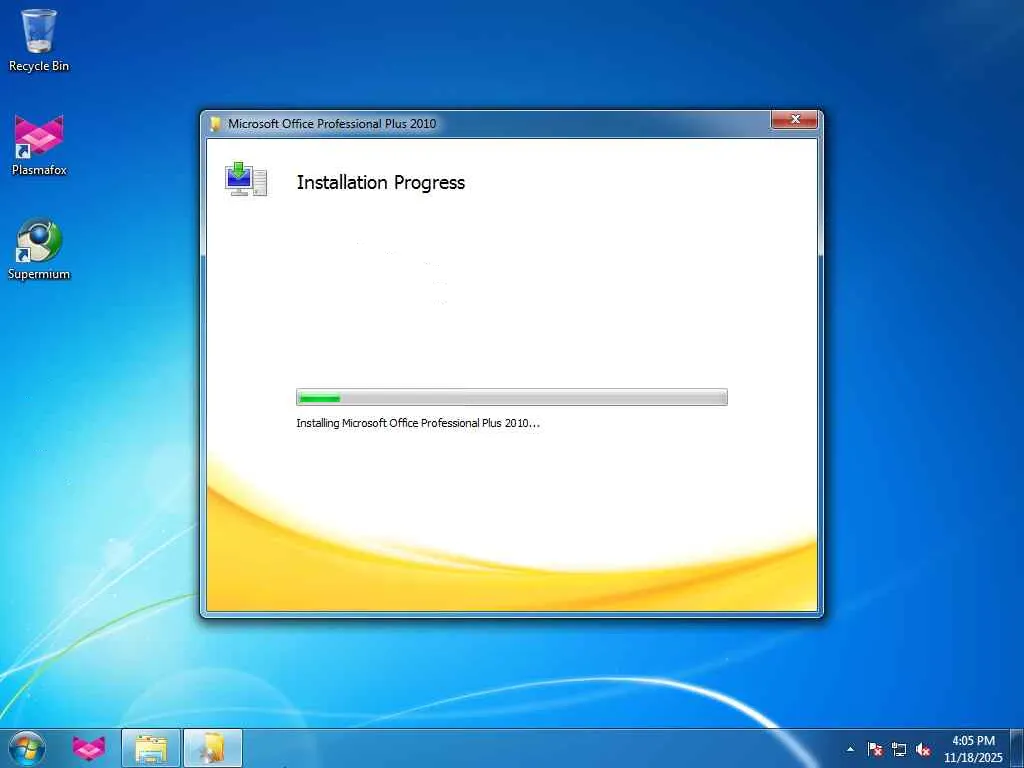Click the Installation Progress heading
This screenshot has height=768, width=1024.
coord(381,182)
